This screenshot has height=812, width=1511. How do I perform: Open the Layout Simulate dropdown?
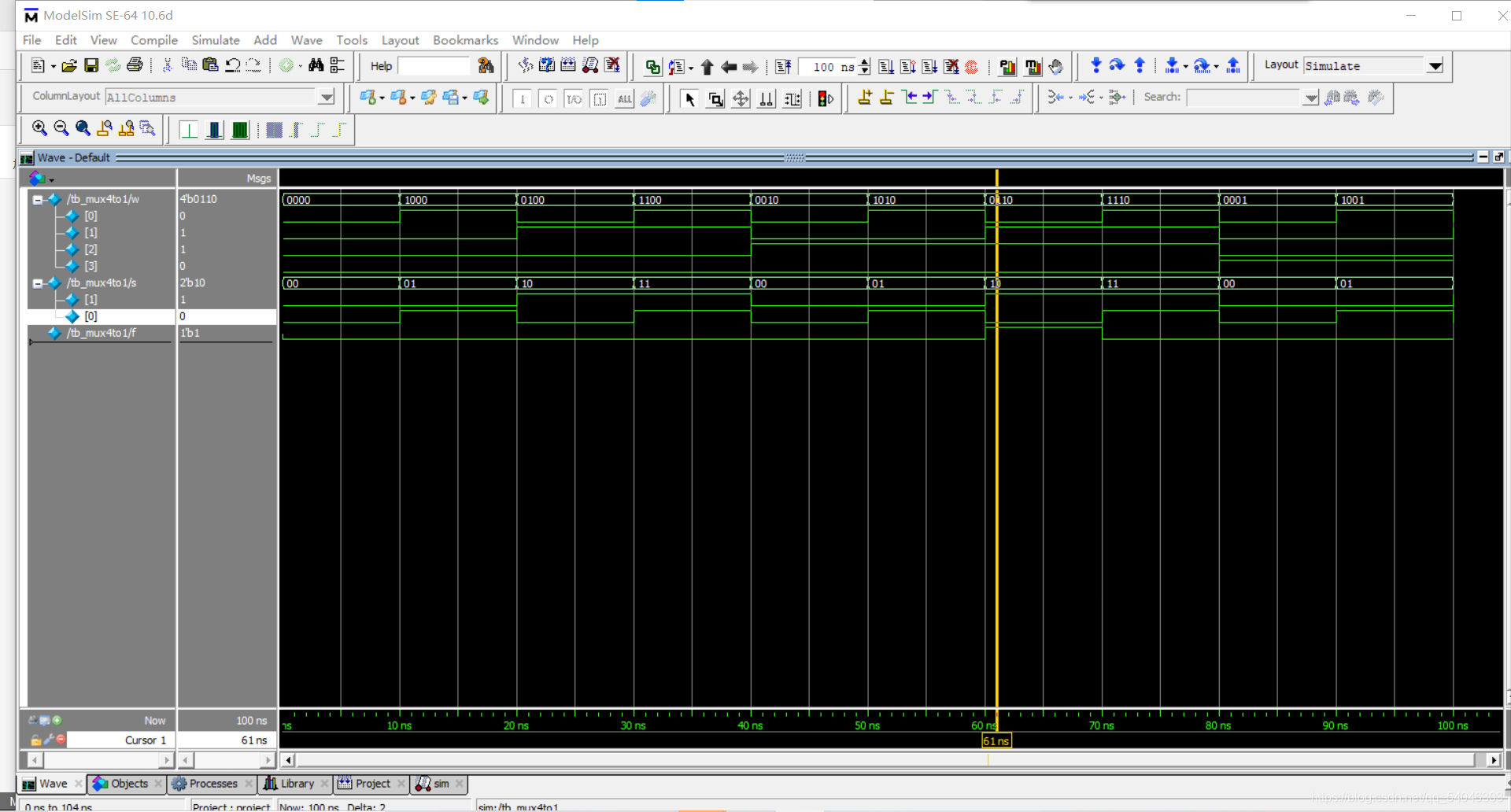click(x=1435, y=66)
